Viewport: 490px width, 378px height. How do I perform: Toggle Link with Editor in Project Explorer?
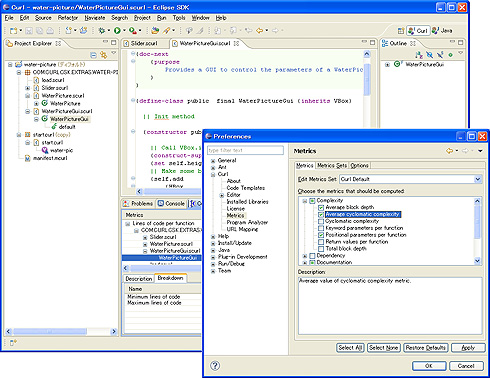(104, 55)
